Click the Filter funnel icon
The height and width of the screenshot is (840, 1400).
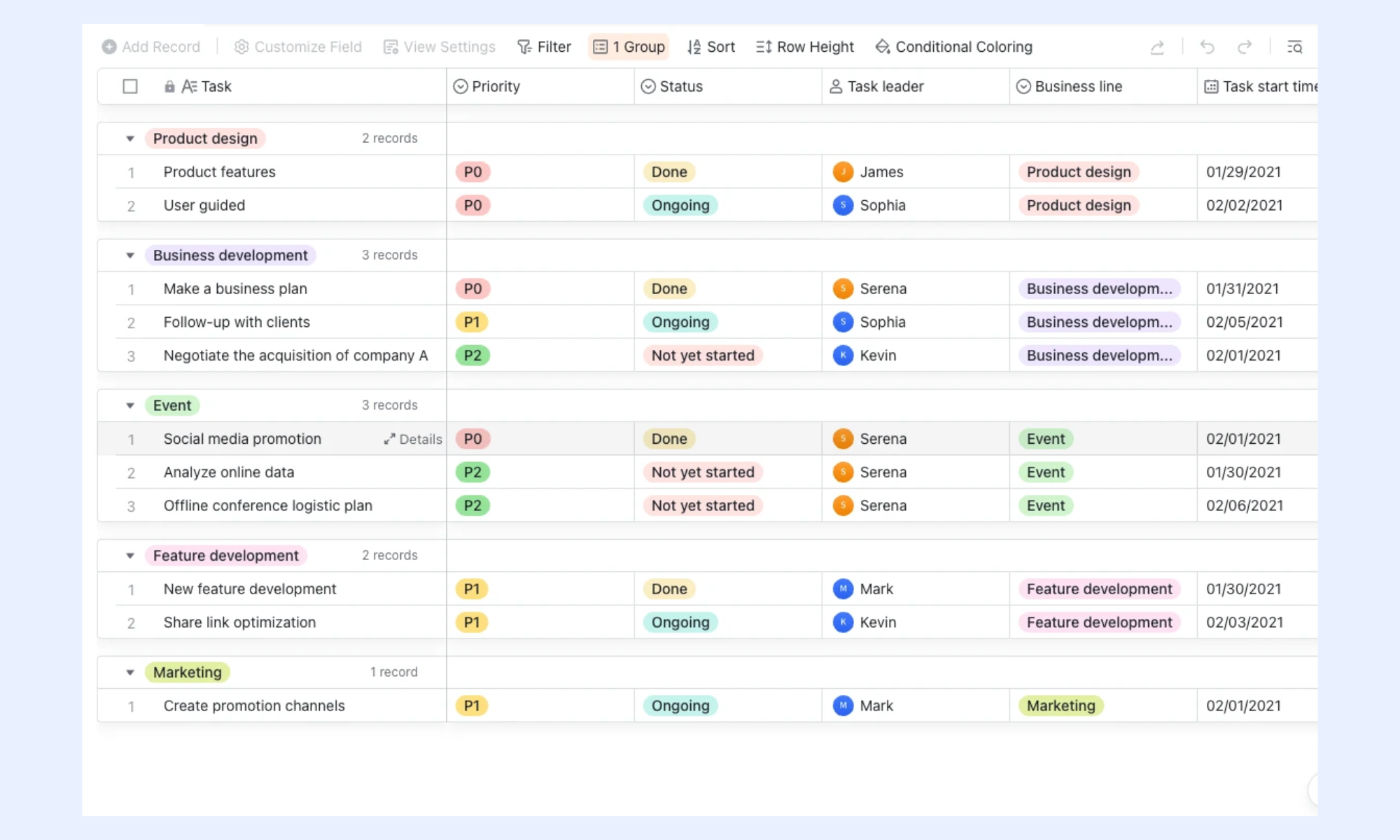524,47
